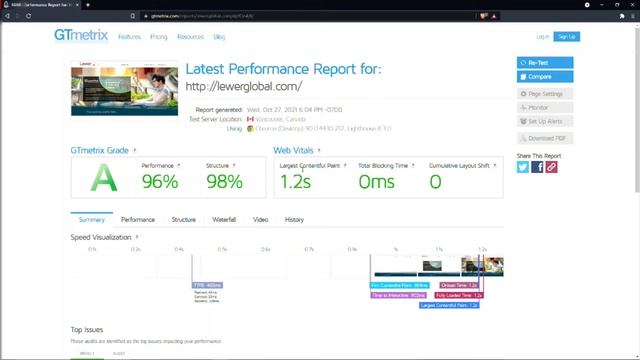
Task: Open Brave shields icon
Action: pyautogui.click(x=484, y=16)
